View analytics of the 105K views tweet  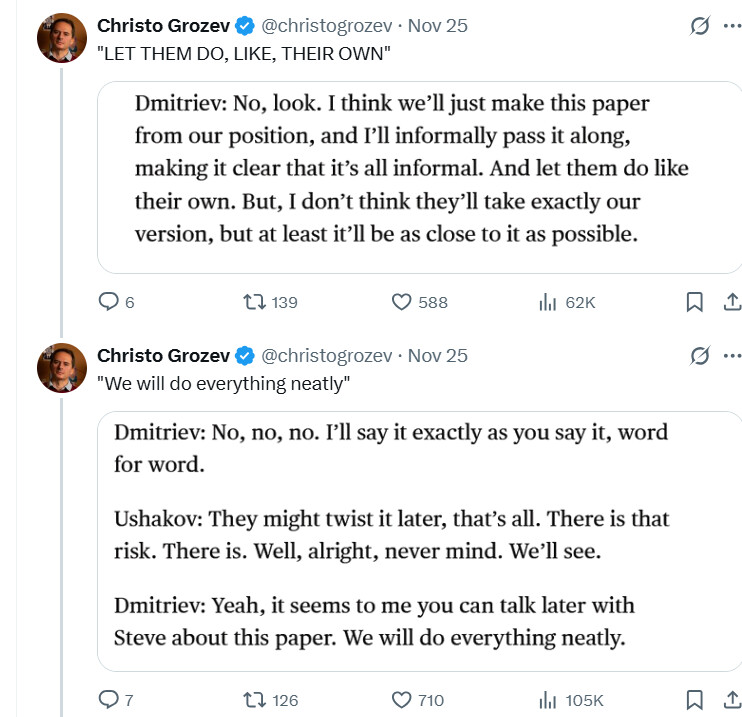(x=548, y=700)
